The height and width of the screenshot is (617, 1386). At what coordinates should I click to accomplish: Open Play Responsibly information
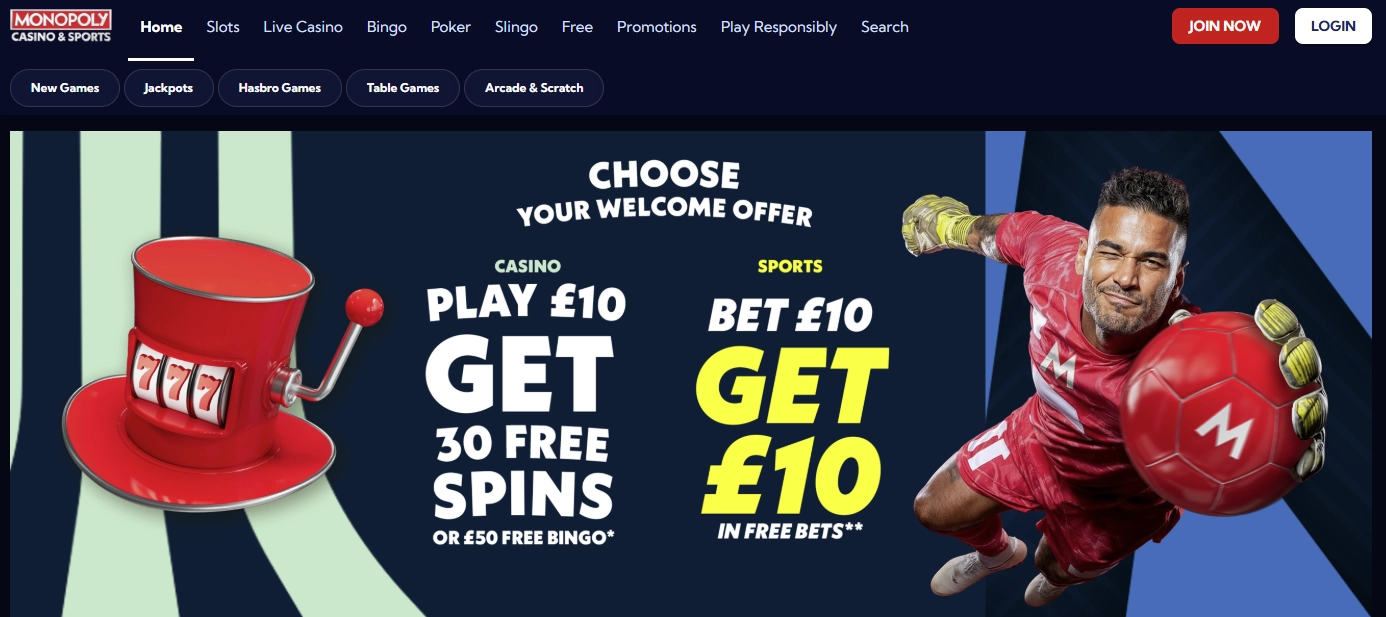point(779,27)
